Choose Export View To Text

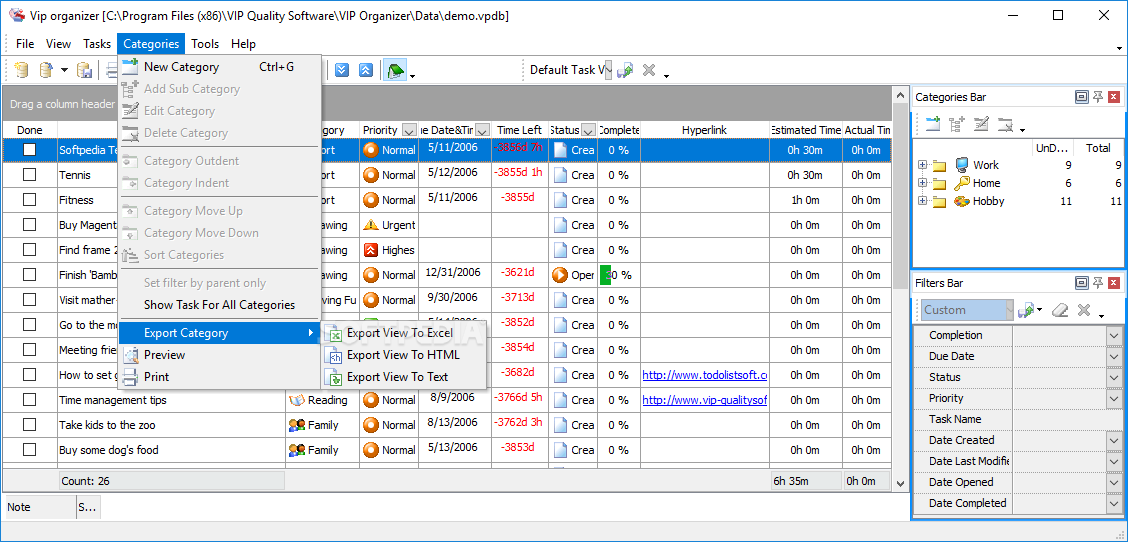[x=405, y=376]
